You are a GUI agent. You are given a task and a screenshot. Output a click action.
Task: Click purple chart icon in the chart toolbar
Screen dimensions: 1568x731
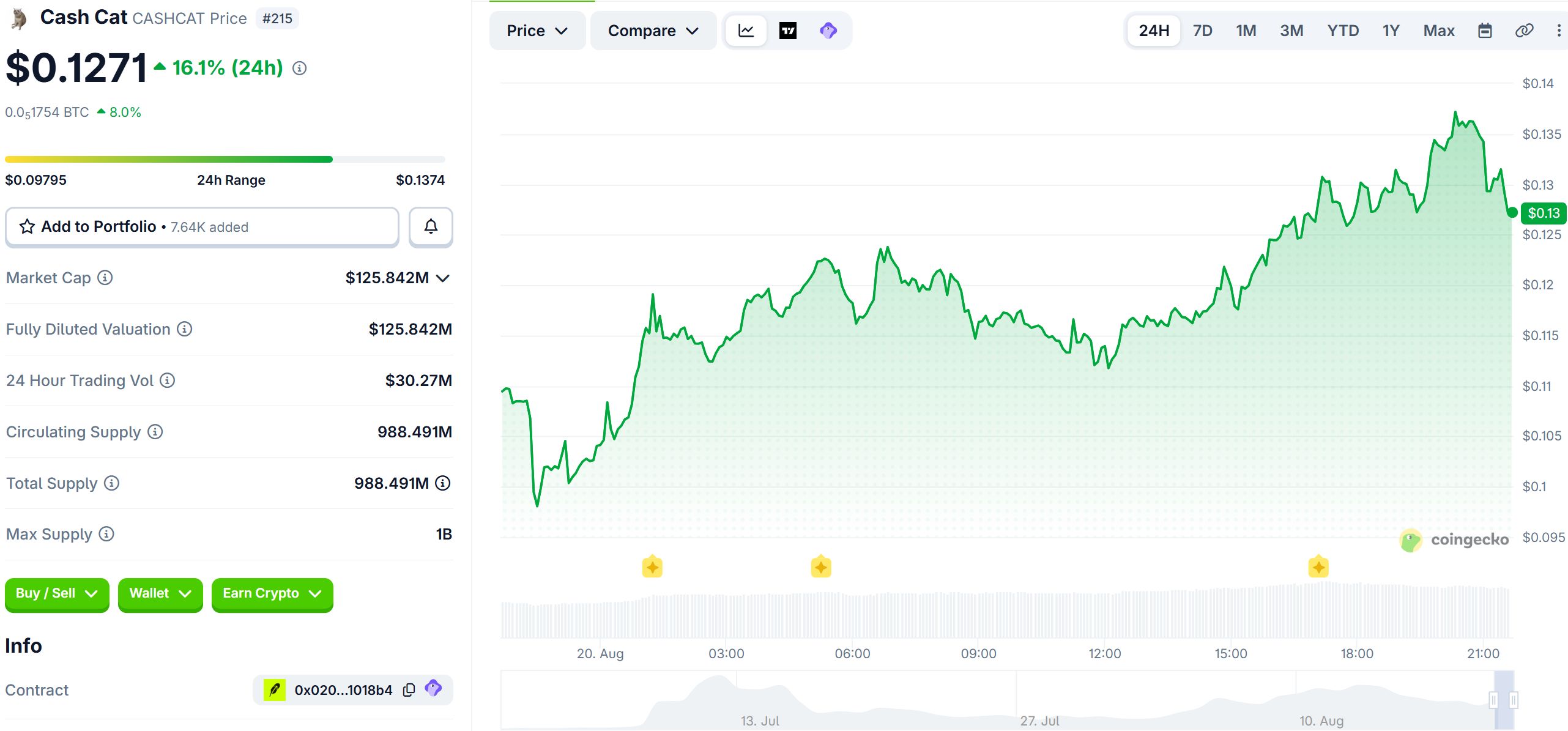click(x=828, y=31)
